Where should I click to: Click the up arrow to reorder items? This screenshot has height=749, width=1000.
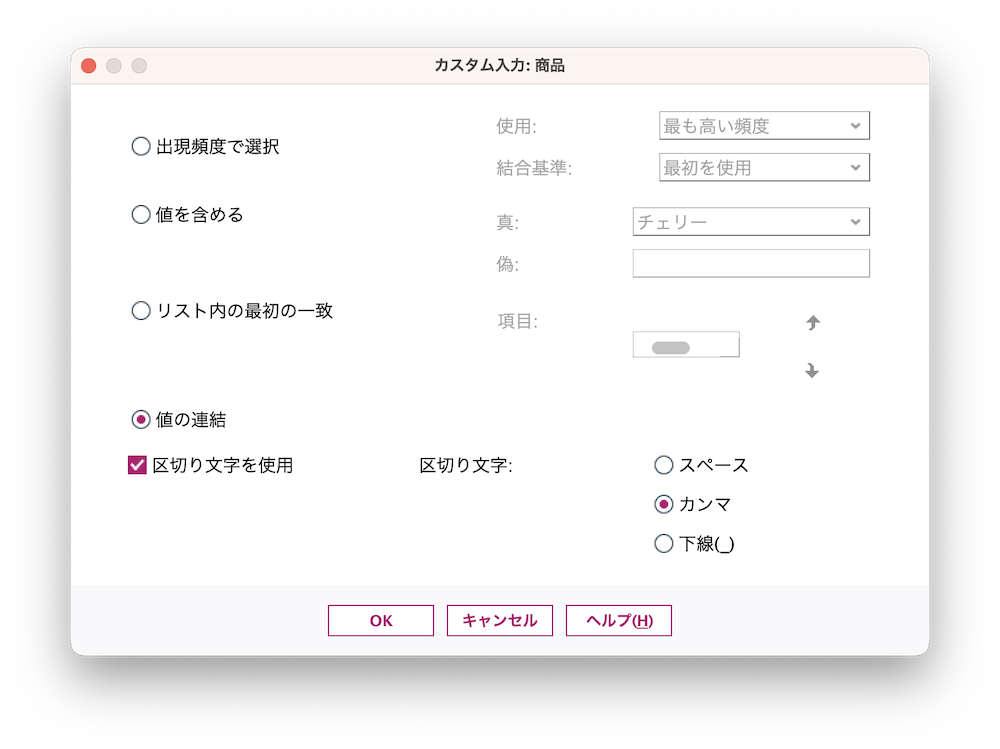[x=812, y=322]
